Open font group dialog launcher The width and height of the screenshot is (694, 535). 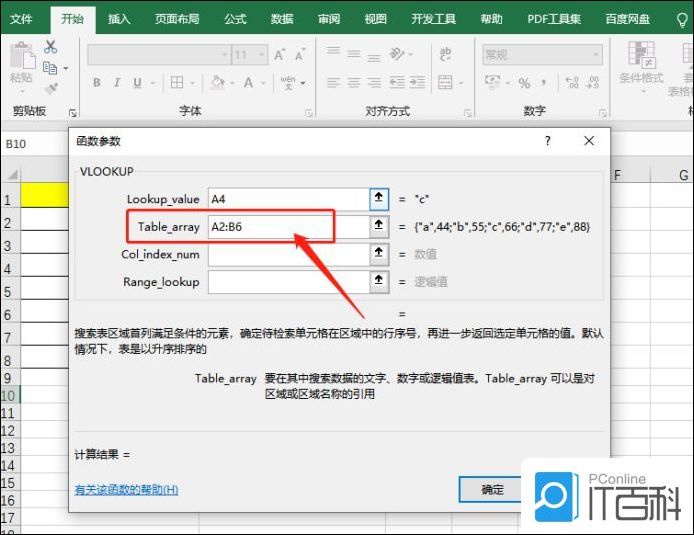(308, 113)
